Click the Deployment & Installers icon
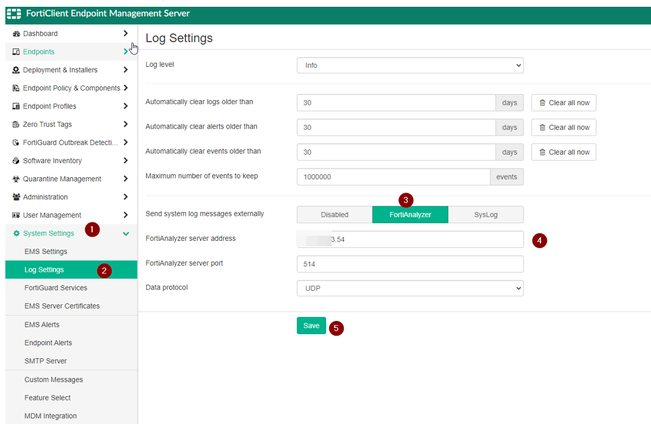 pyautogui.click(x=16, y=70)
